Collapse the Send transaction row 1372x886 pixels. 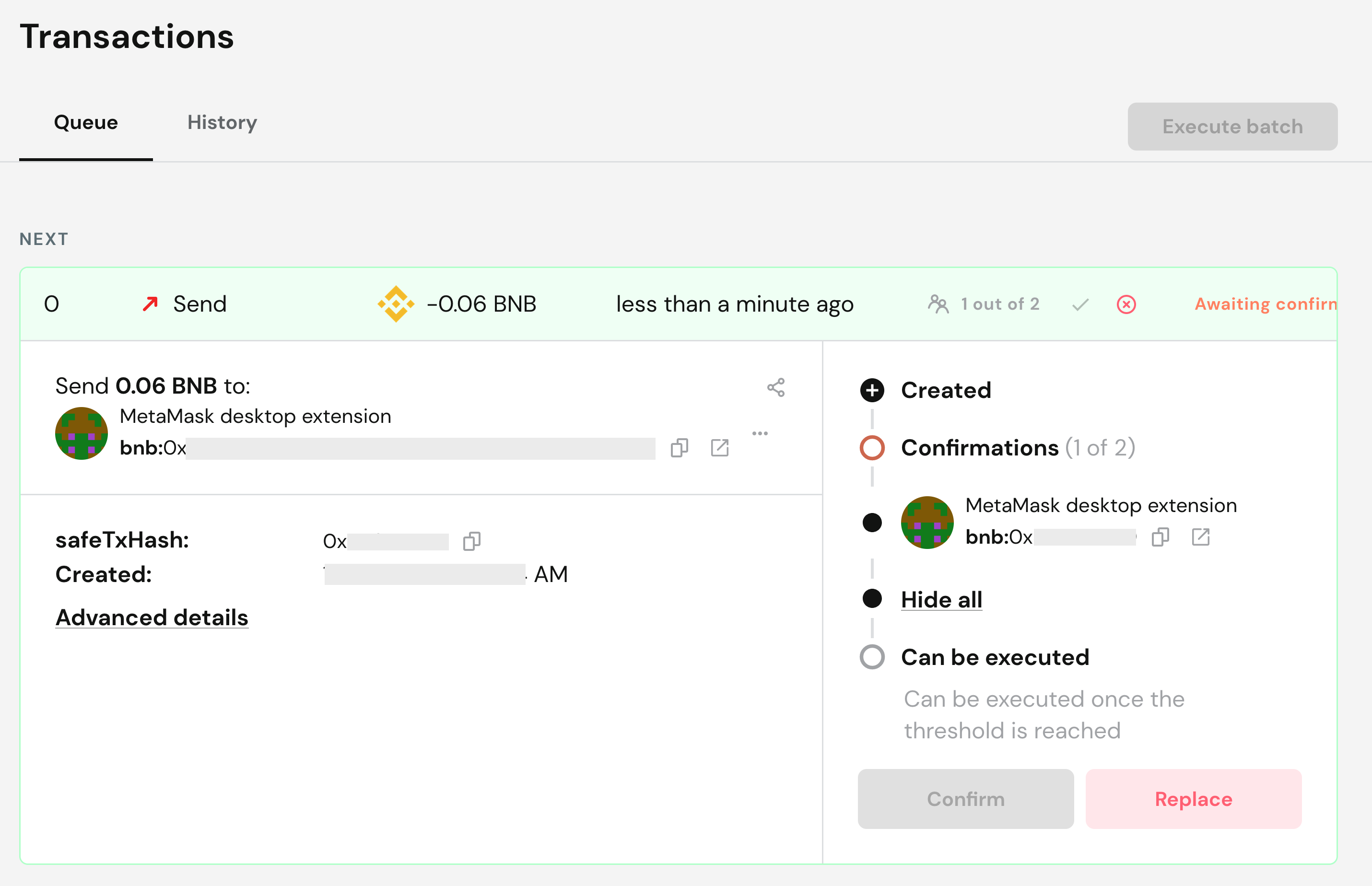(x=199, y=304)
